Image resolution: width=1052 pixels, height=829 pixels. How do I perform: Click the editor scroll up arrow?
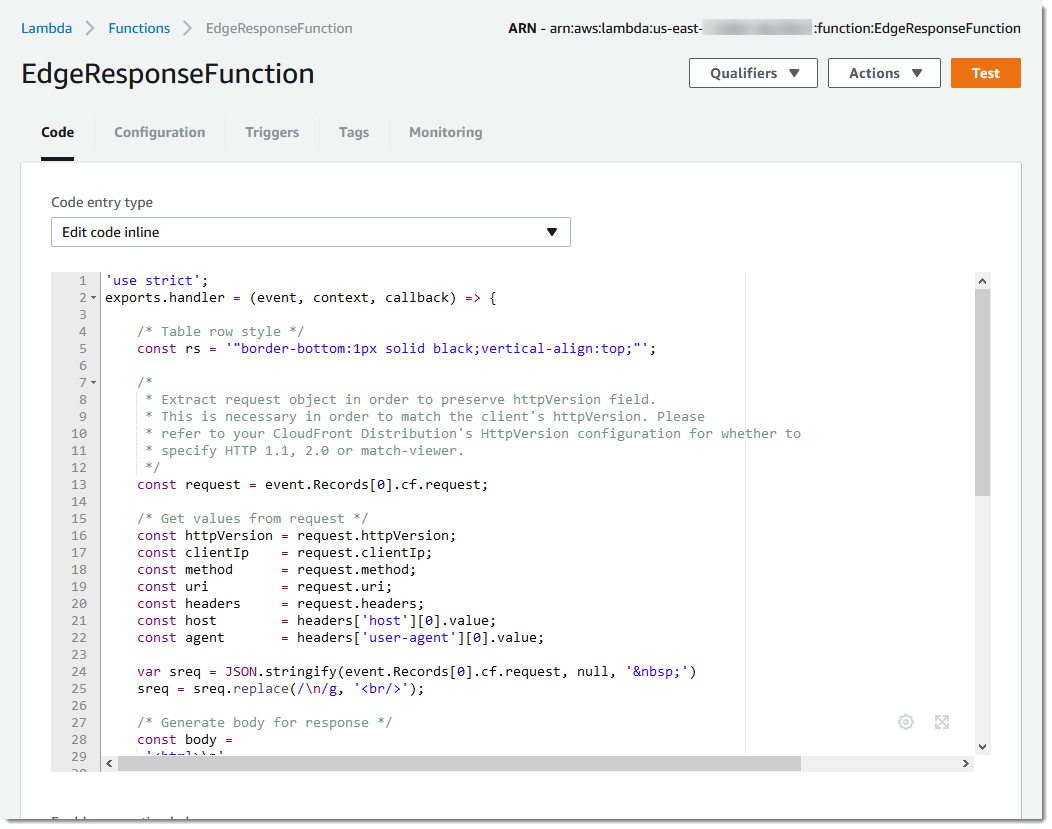pyautogui.click(x=982, y=281)
